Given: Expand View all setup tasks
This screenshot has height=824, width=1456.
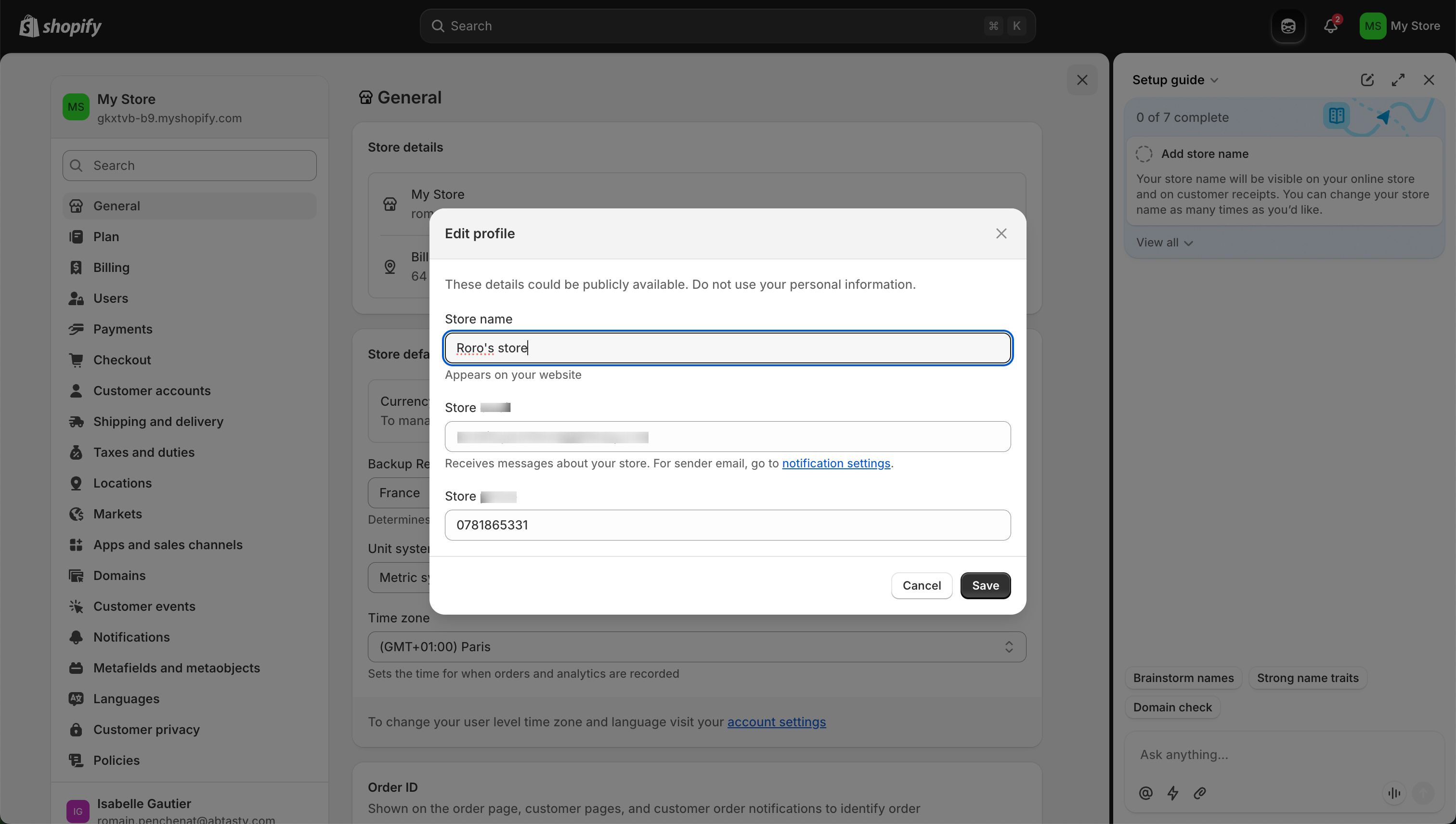Looking at the screenshot, I should pyautogui.click(x=1163, y=242).
